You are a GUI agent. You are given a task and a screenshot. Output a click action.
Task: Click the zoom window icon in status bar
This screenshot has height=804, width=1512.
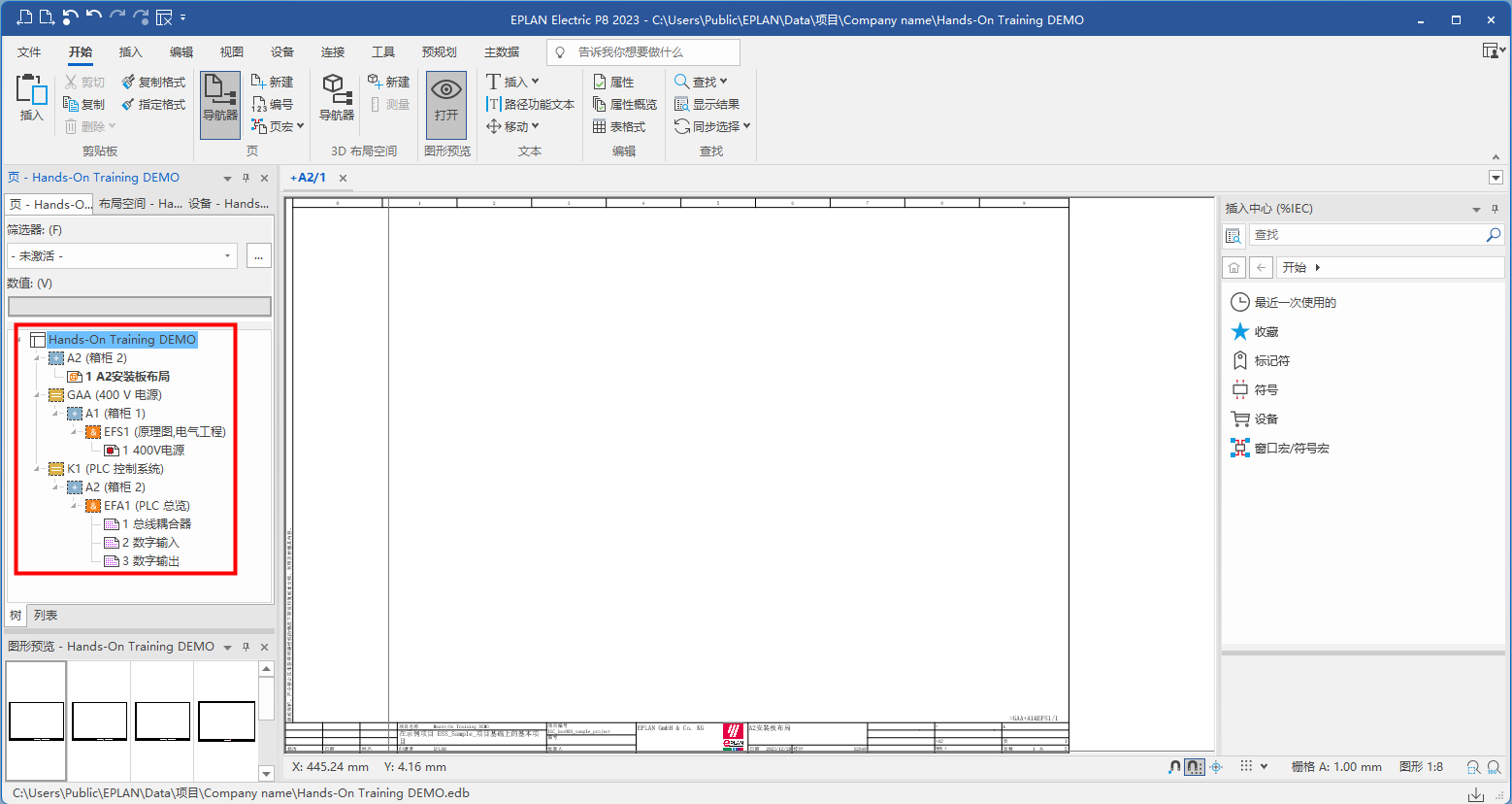[x=1473, y=767]
